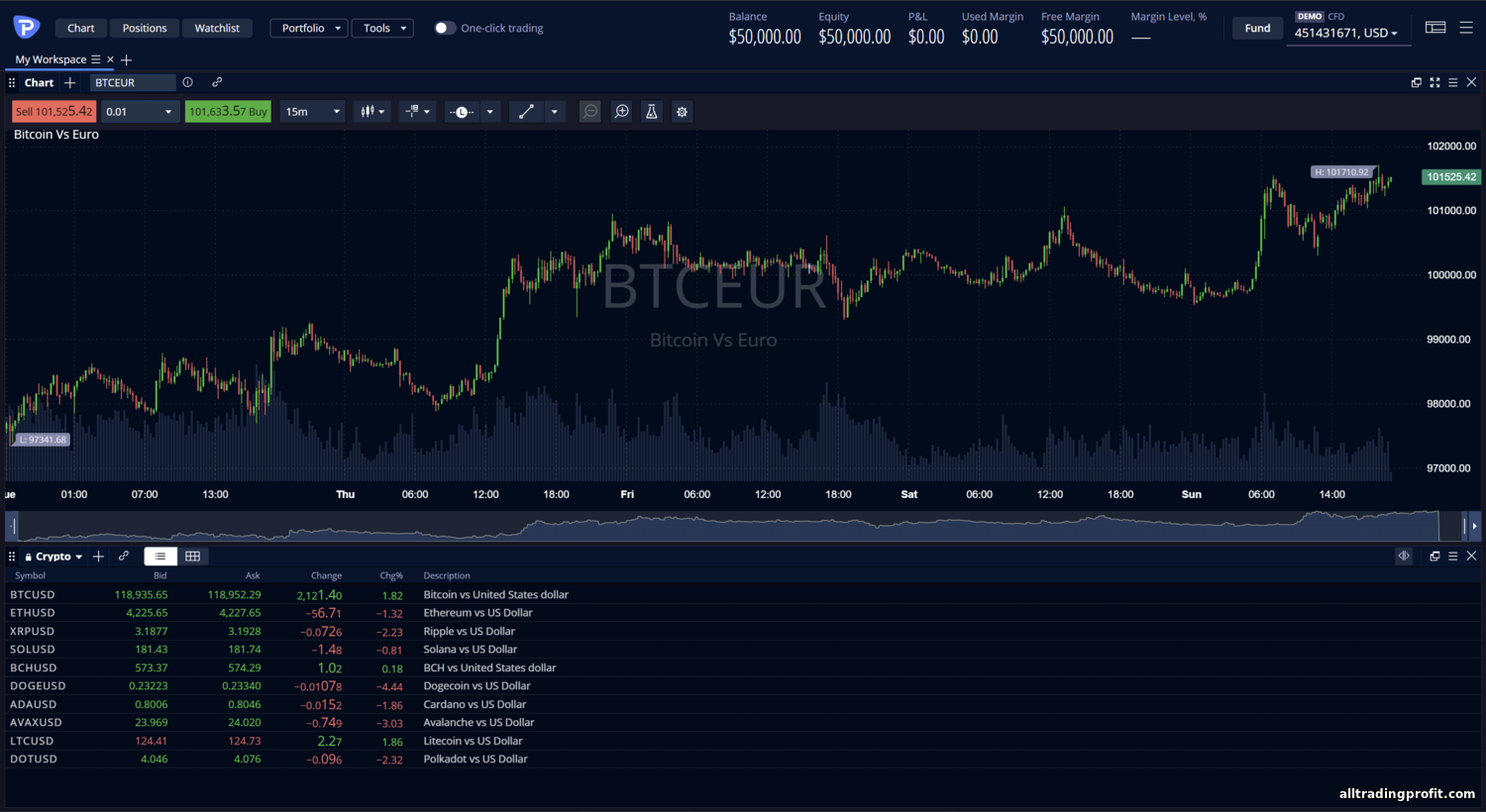
Task: Expand the Portfolio dropdown menu
Action: (309, 28)
